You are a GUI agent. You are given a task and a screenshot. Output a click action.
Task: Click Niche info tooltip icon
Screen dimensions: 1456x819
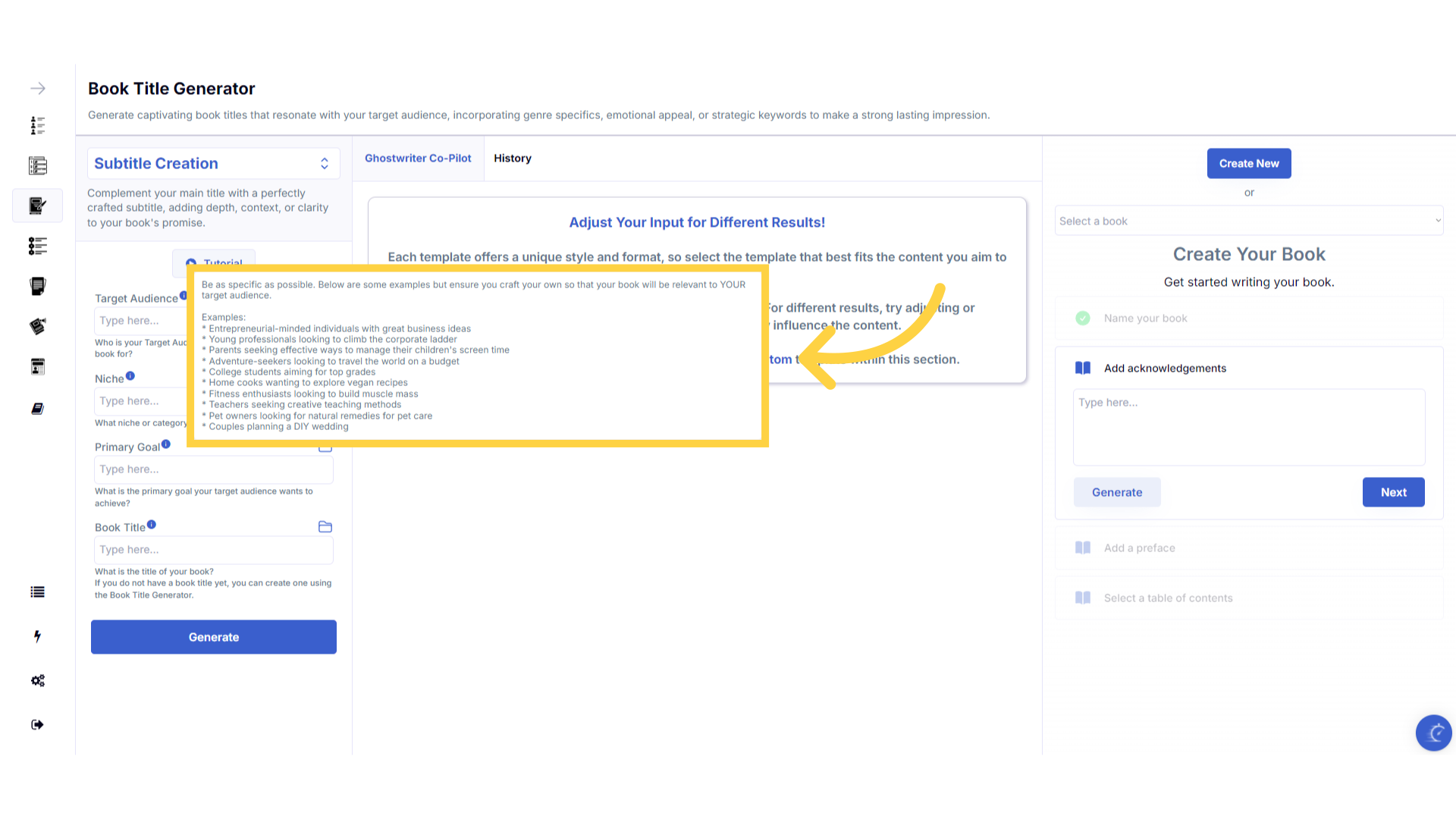pyautogui.click(x=130, y=376)
